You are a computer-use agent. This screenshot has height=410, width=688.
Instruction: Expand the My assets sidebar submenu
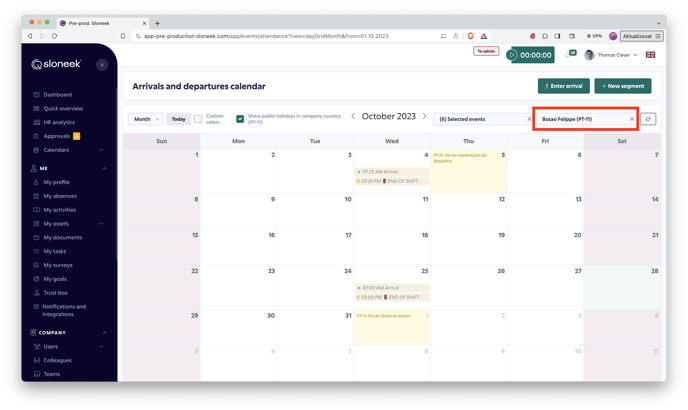pyautogui.click(x=101, y=224)
